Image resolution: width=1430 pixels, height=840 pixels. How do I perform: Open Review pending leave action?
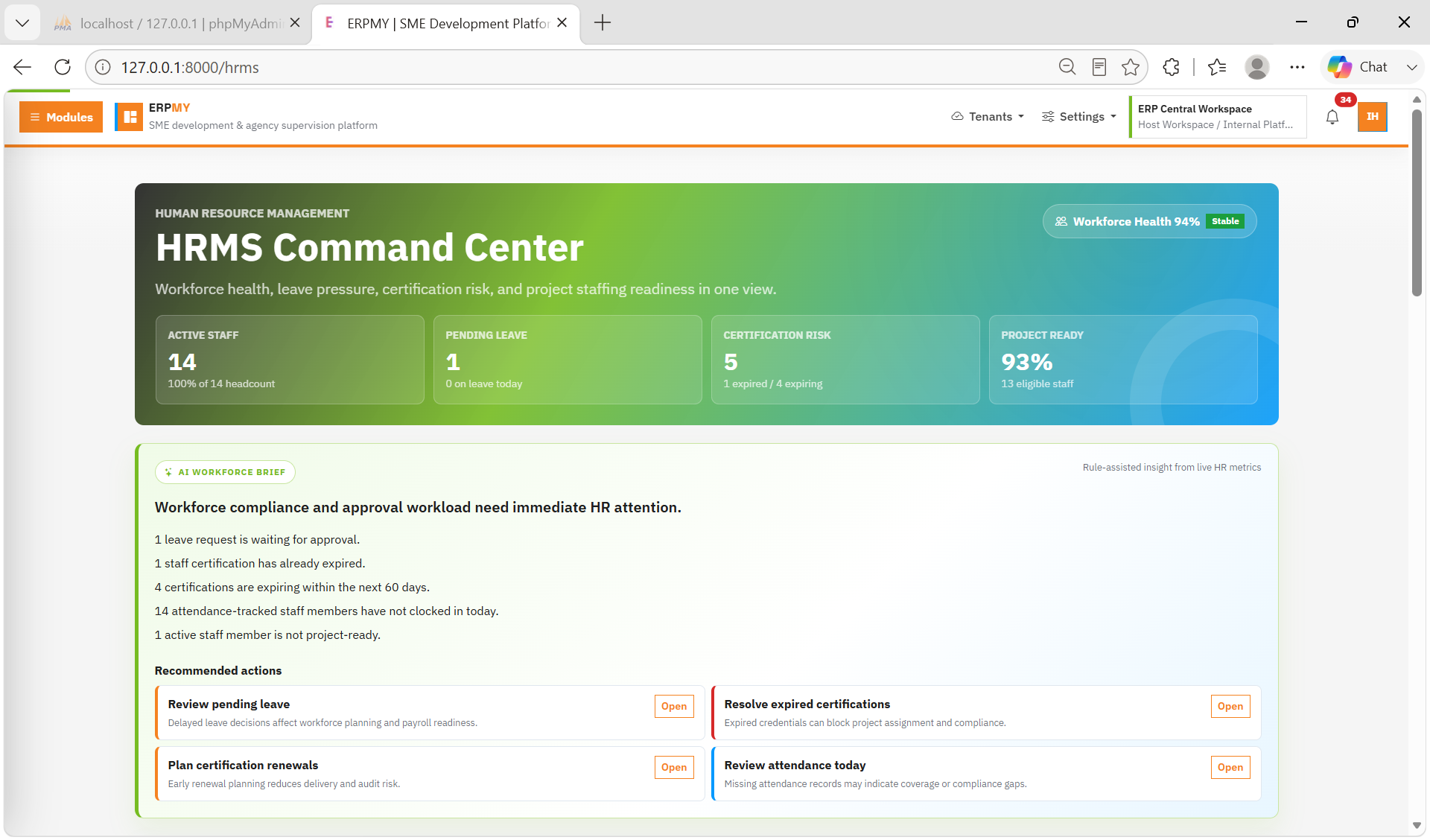(x=674, y=706)
